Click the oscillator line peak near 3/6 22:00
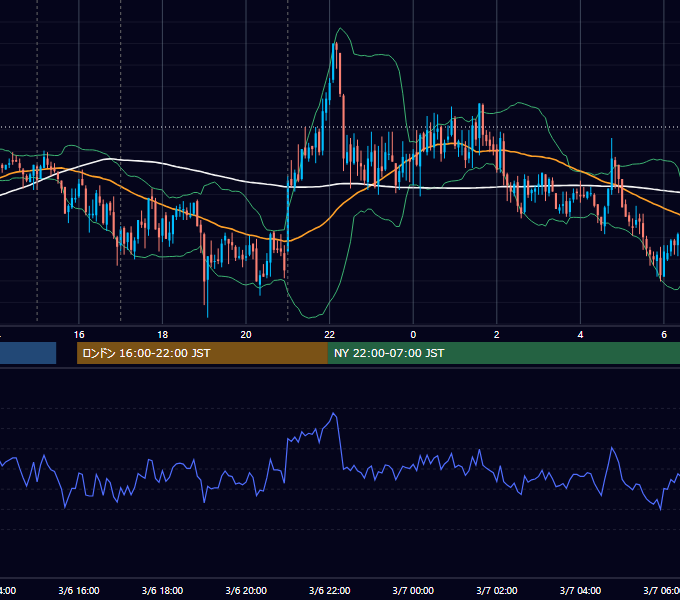Viewport: 680px width, 600px height. click(x=334, y=414)
